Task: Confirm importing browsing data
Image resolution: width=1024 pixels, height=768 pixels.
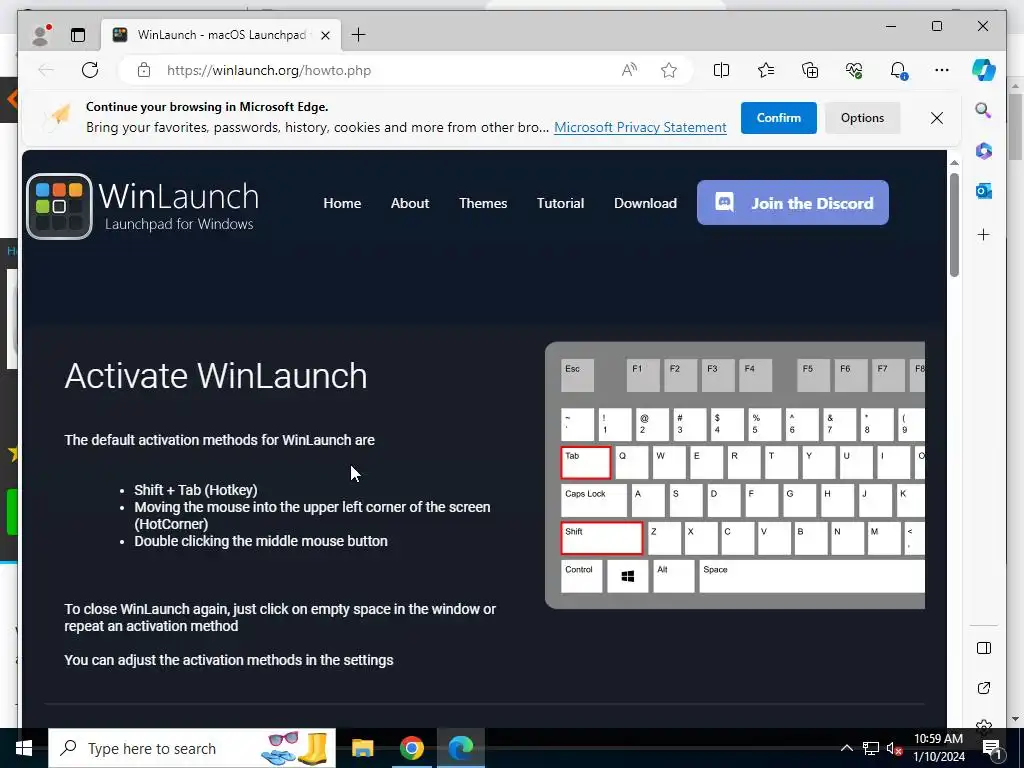Action: [x=778, y=118]
